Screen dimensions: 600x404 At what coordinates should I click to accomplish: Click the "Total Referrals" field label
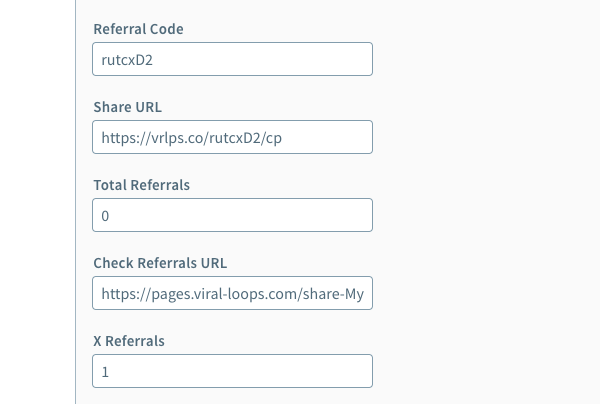pyautogui.click(x=141, y=185)
